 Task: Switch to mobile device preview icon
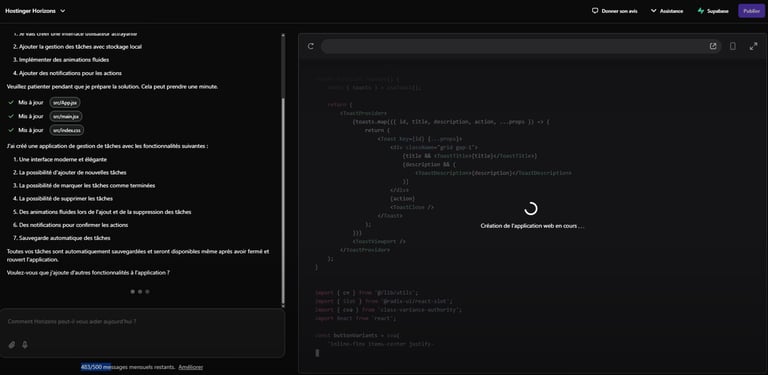(733, 46)
